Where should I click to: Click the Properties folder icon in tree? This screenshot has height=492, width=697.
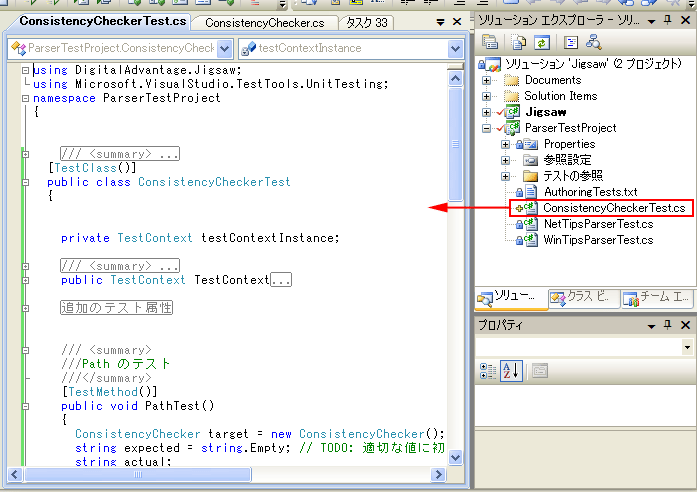coord(530,144)
